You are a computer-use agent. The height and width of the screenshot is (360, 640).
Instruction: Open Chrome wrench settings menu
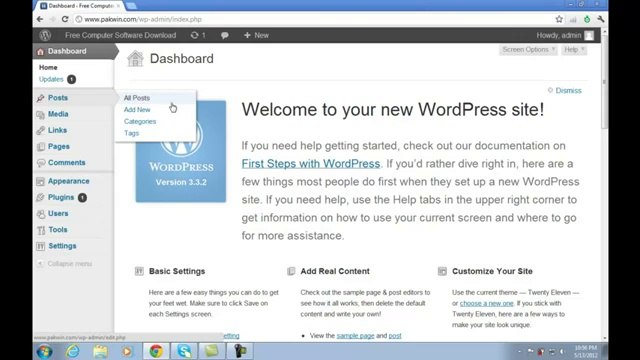pyautogui.click(x=600, y=19)
